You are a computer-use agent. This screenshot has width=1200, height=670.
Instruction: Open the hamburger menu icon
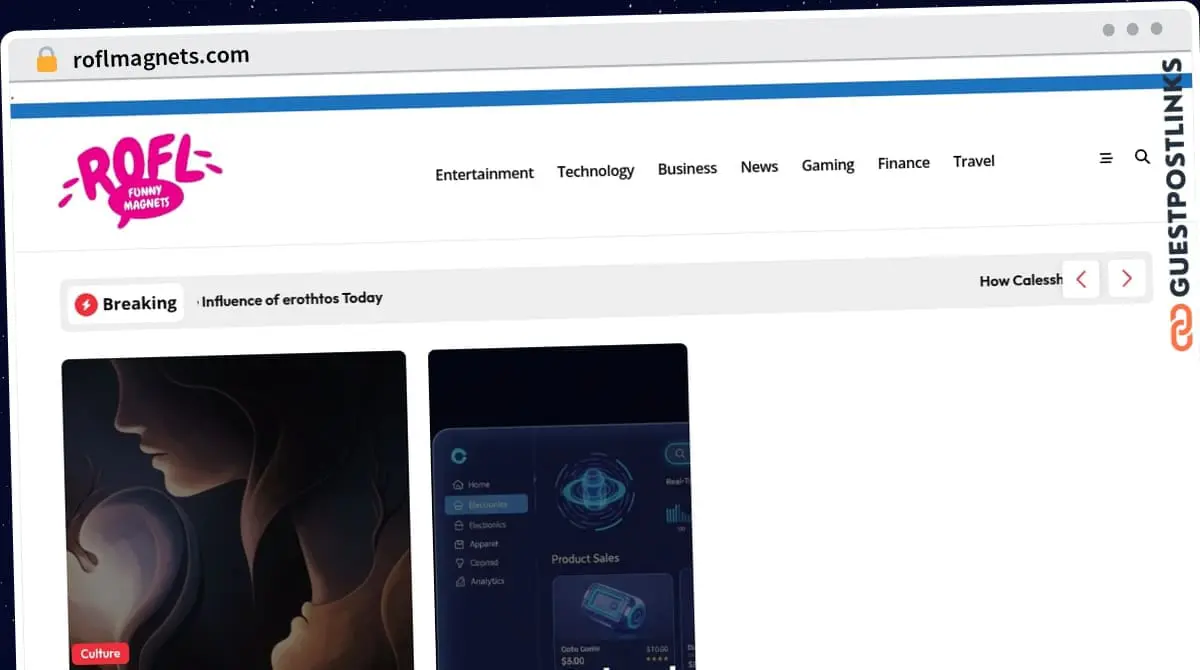click(1106, 158)
